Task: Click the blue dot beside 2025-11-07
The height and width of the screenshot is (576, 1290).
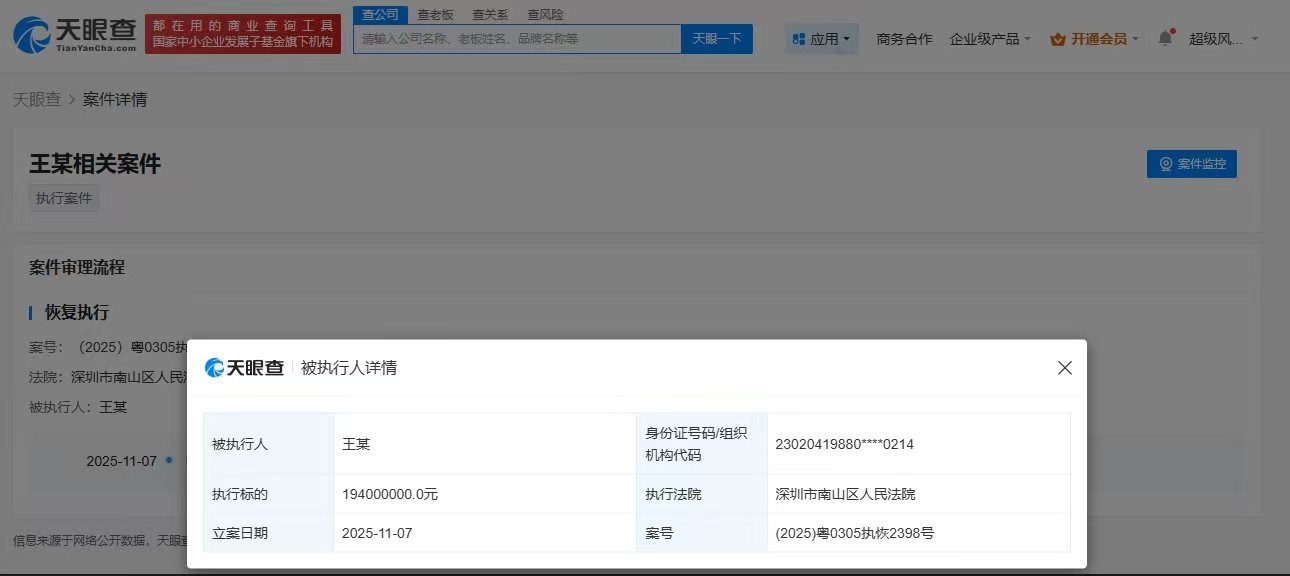Action: point(168,460)
